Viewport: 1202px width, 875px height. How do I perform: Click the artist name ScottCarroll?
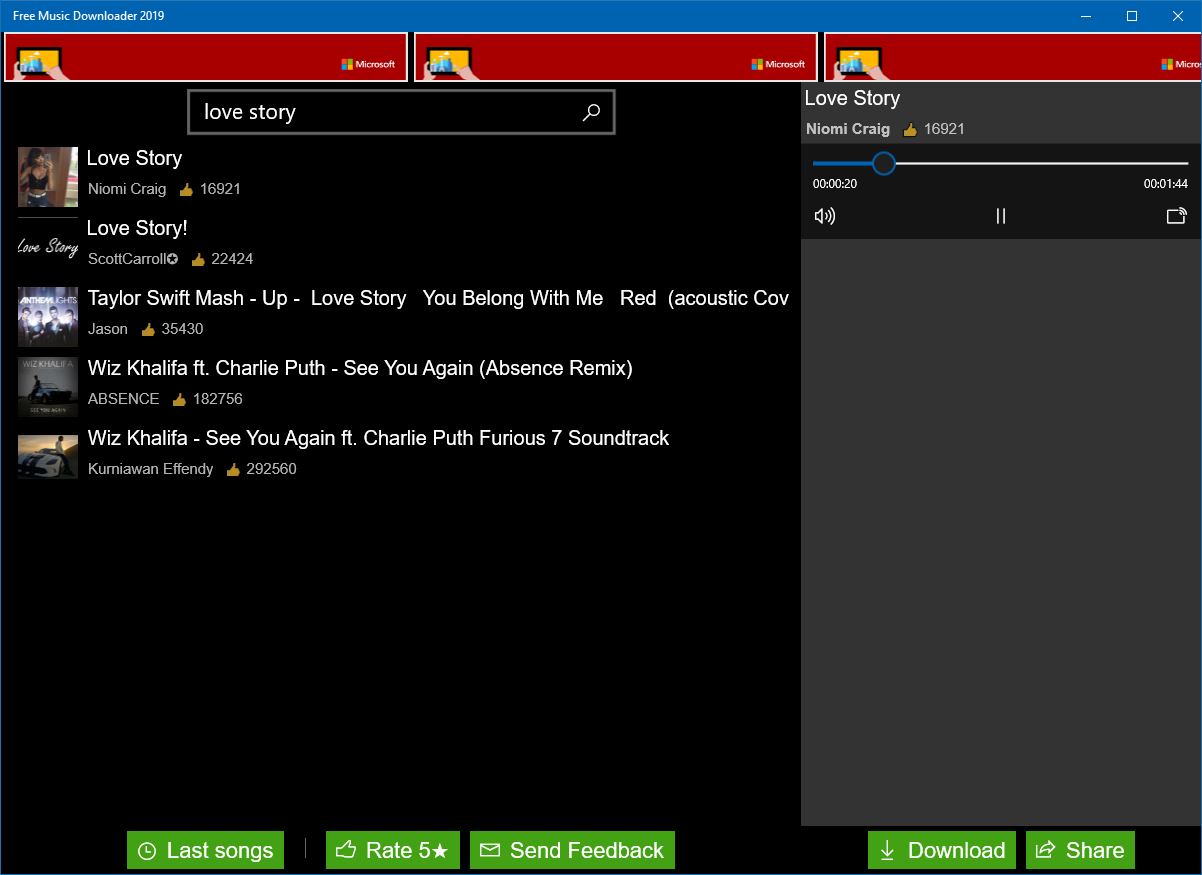pos(133,258)
